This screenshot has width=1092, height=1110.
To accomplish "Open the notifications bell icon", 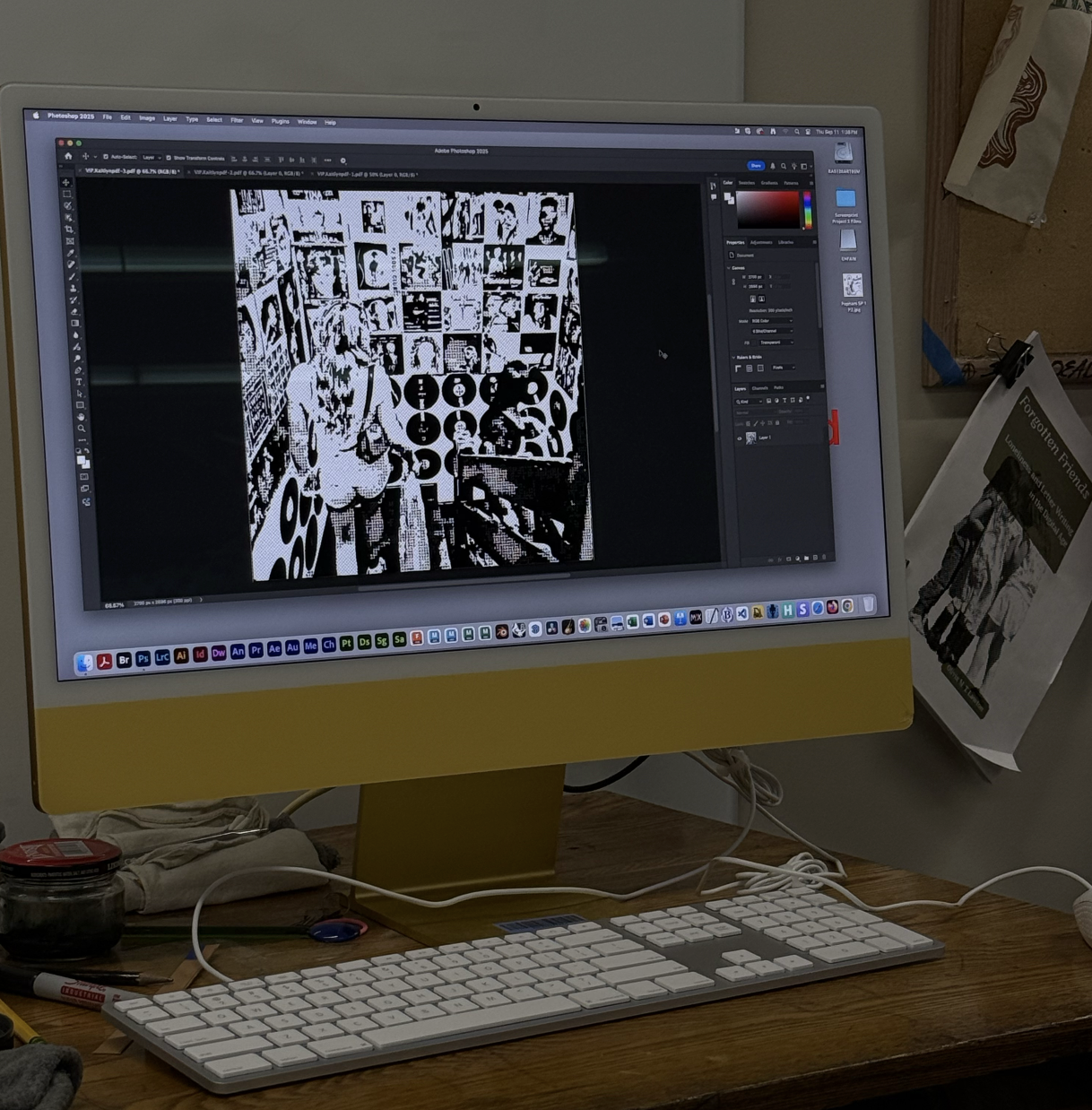I will (x=773, y=166).
